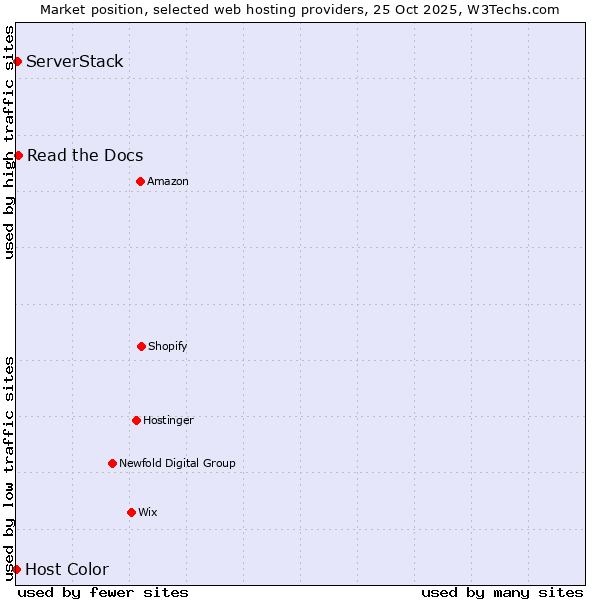Click the red dot beside Read the Docs

(x=18, y=155)
